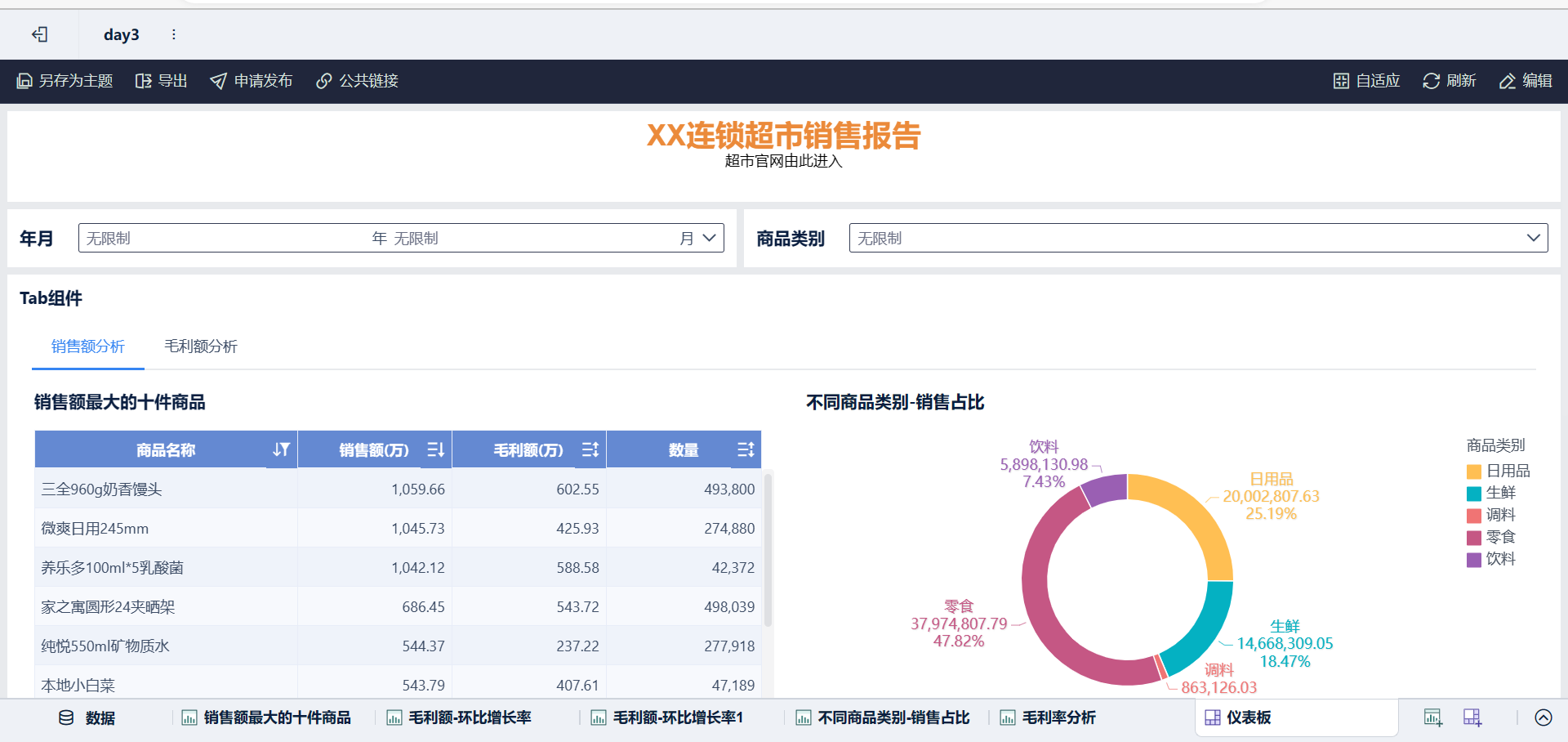Image resolution: width=1568 pixels, height=742 pixels.
Task: Open the 毛利率分析 bottom tab
Action: [x=1058, y=717]
